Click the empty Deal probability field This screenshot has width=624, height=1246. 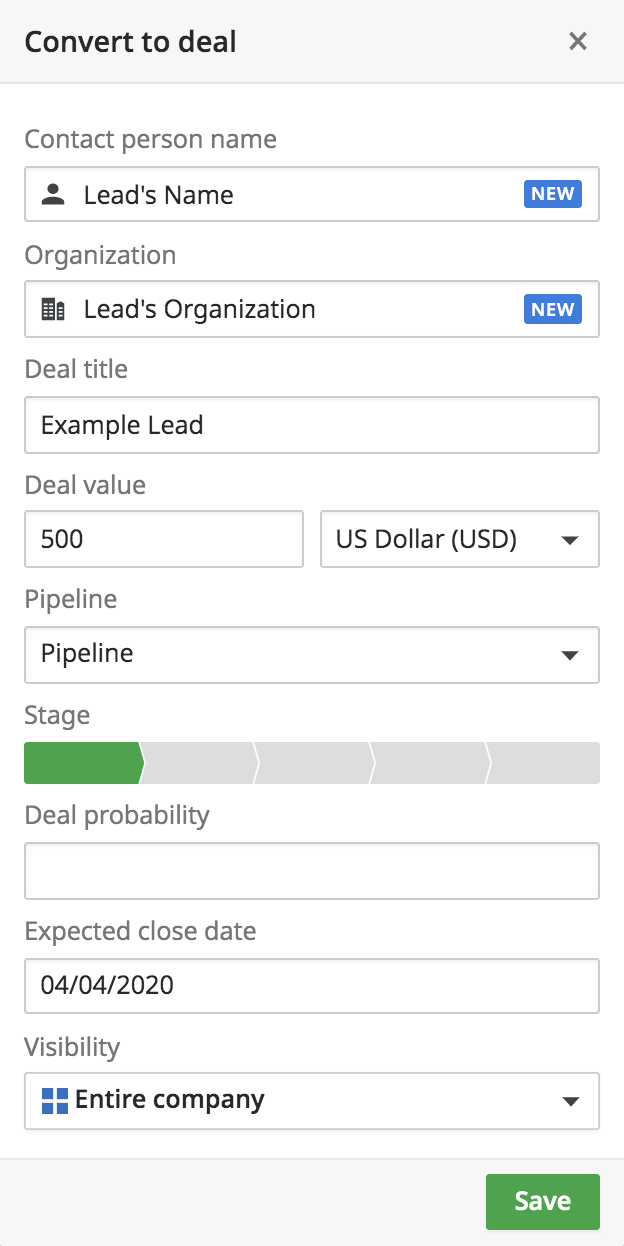[311, 871]
